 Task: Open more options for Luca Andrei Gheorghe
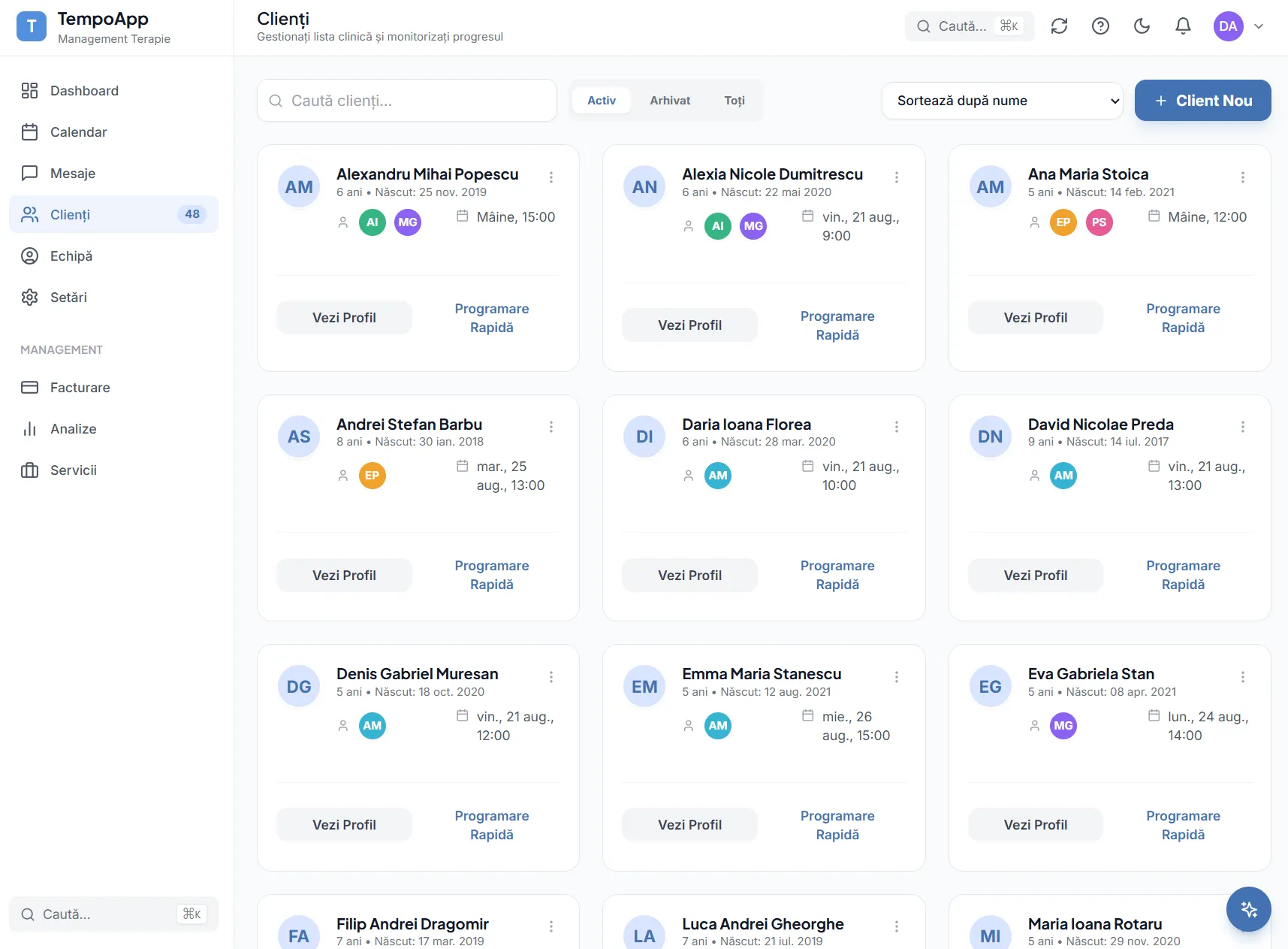(x=897, y=926)
